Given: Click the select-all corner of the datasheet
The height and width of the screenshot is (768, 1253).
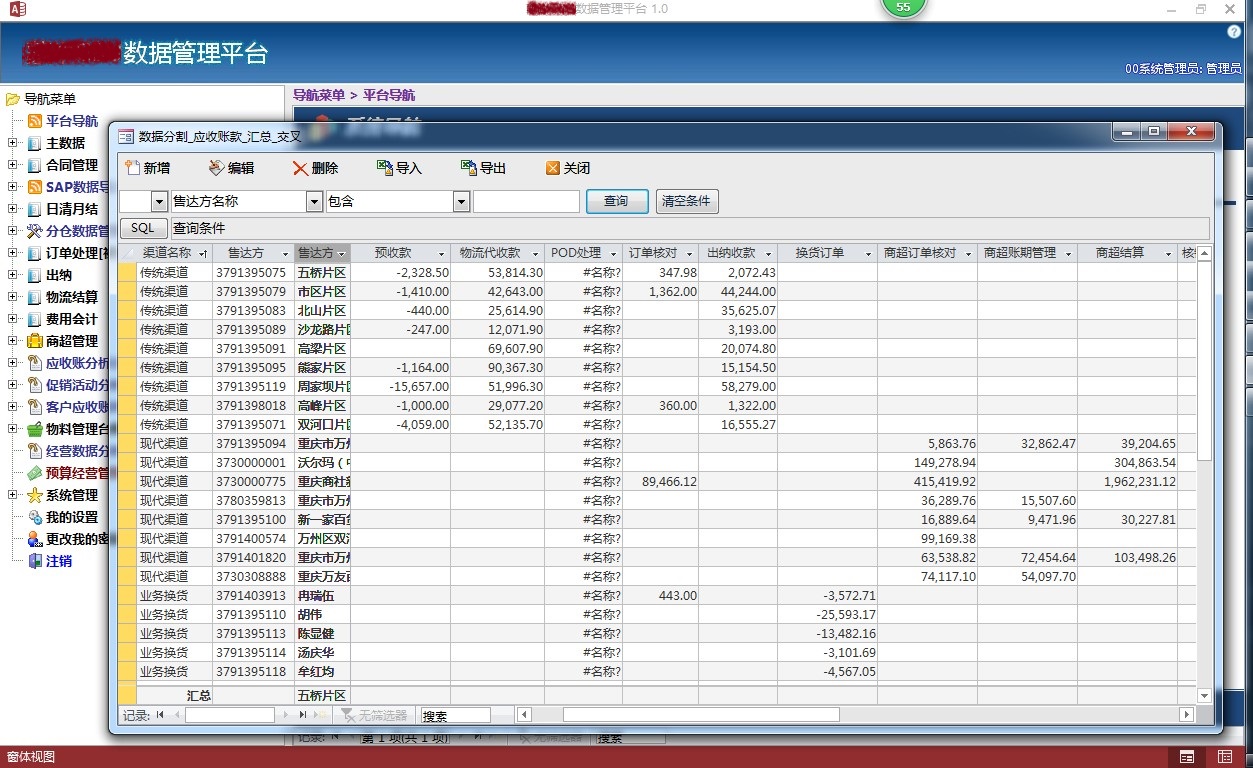Looking at the screenshot, I should click(127, 253).
